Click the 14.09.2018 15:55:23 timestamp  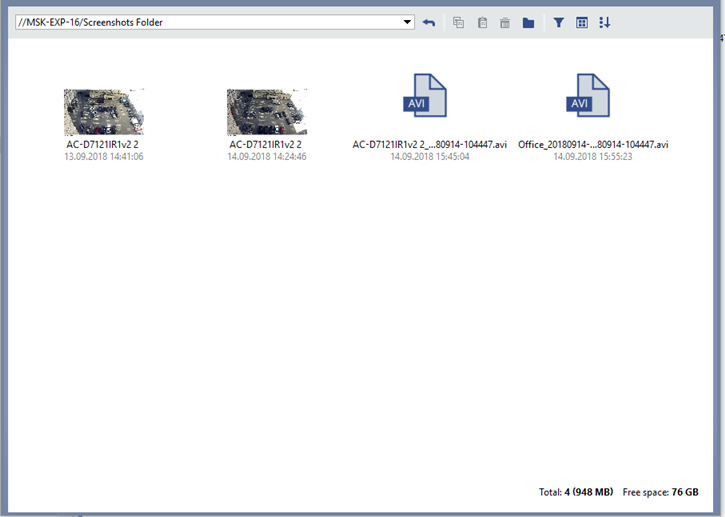point(593,157)
